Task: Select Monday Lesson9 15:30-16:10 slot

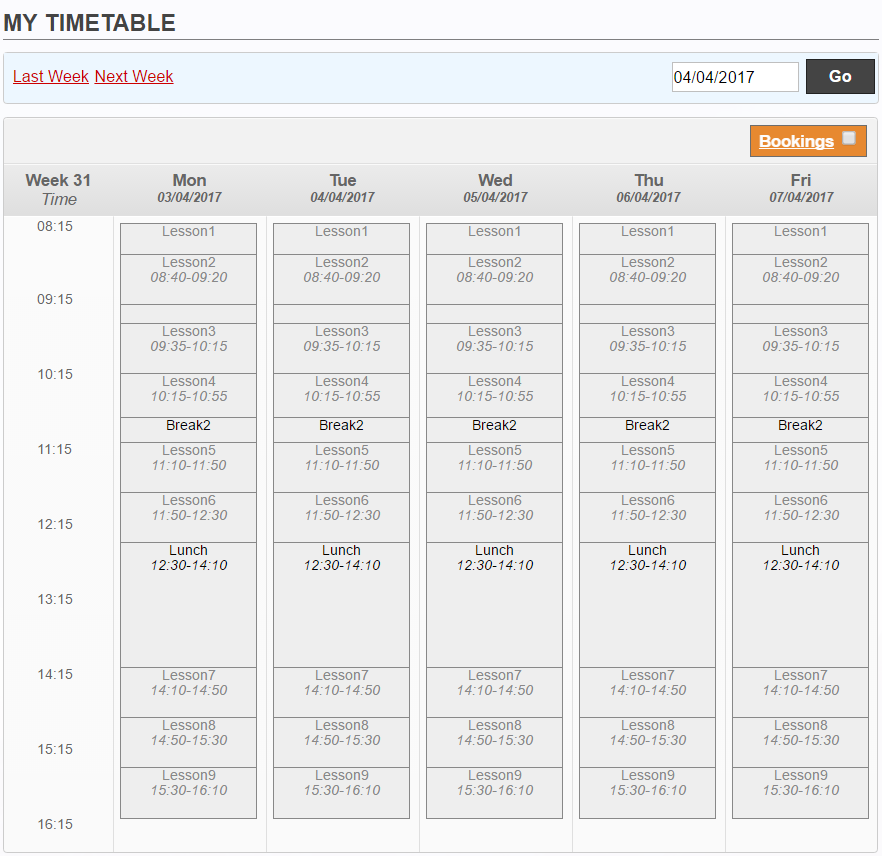Action: pos(188,793)
